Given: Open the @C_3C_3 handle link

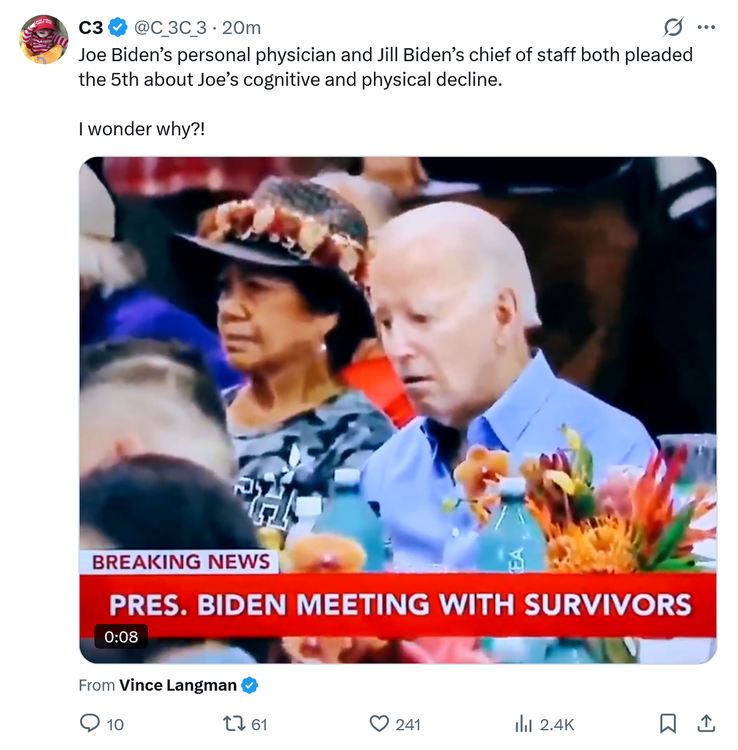Looking at the screenshot, I should [170, 27].
